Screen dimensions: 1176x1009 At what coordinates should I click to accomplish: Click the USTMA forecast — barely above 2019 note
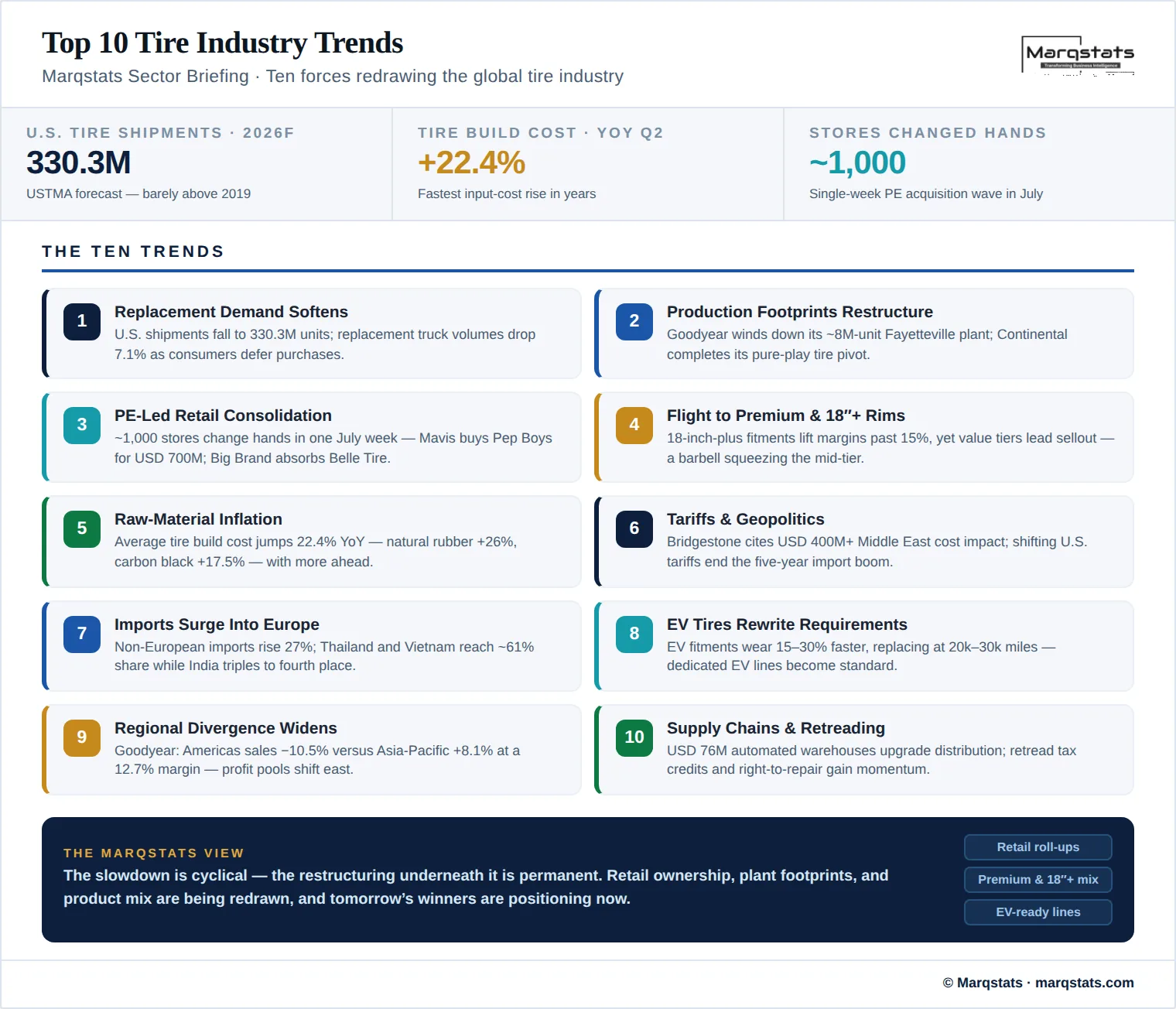point(138,194)
